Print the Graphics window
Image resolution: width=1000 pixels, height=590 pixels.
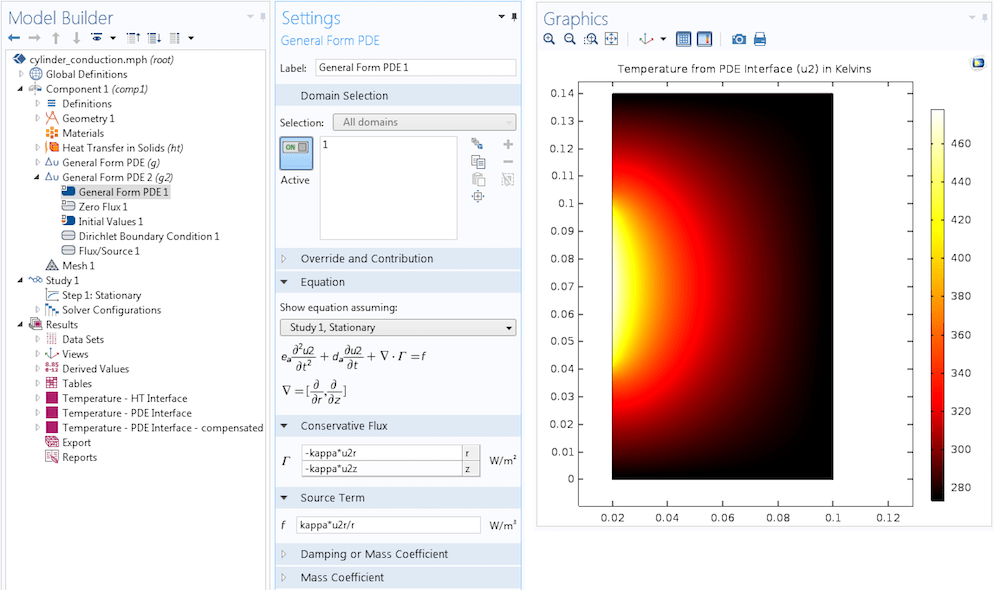tap(760, 40)
